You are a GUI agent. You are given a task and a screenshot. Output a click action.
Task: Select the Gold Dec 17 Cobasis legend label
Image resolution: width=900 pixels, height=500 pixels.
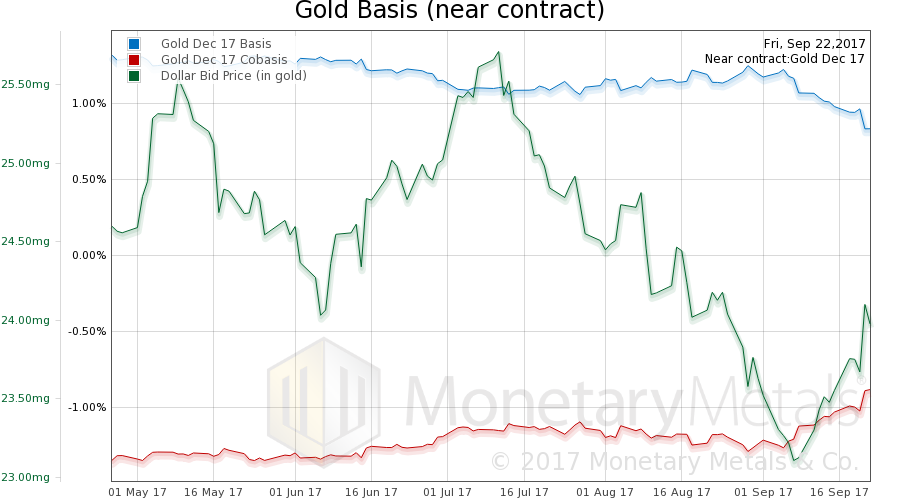tap(216, 60)
